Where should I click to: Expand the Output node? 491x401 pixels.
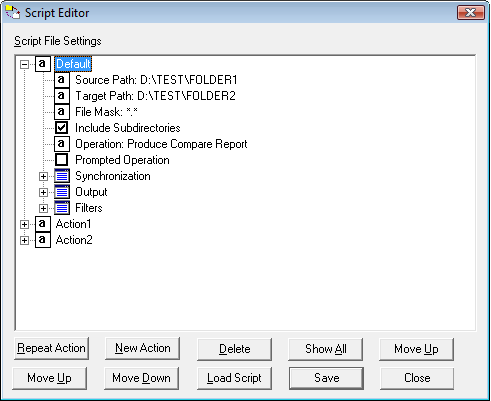[43, 192]
